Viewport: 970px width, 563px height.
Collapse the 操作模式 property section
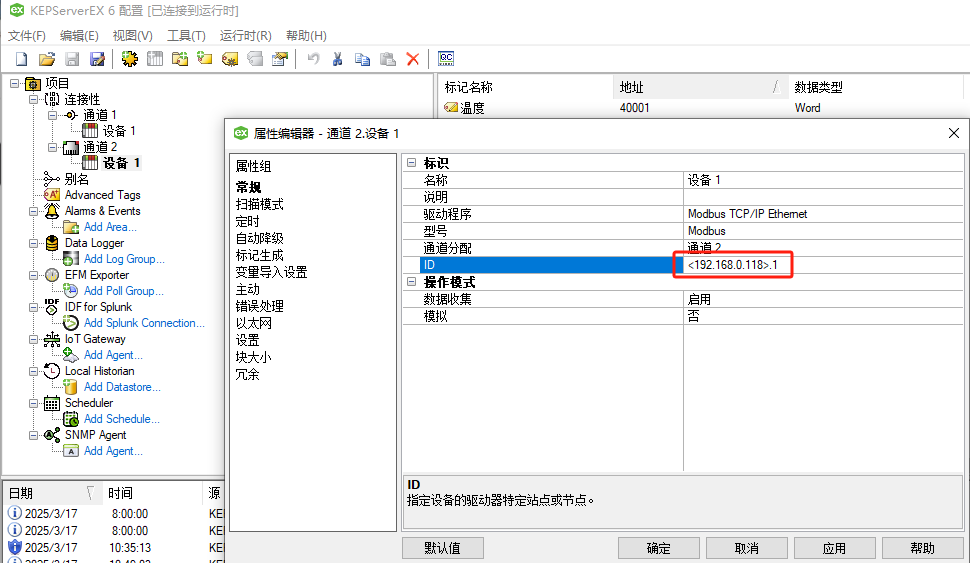point(411,282)
